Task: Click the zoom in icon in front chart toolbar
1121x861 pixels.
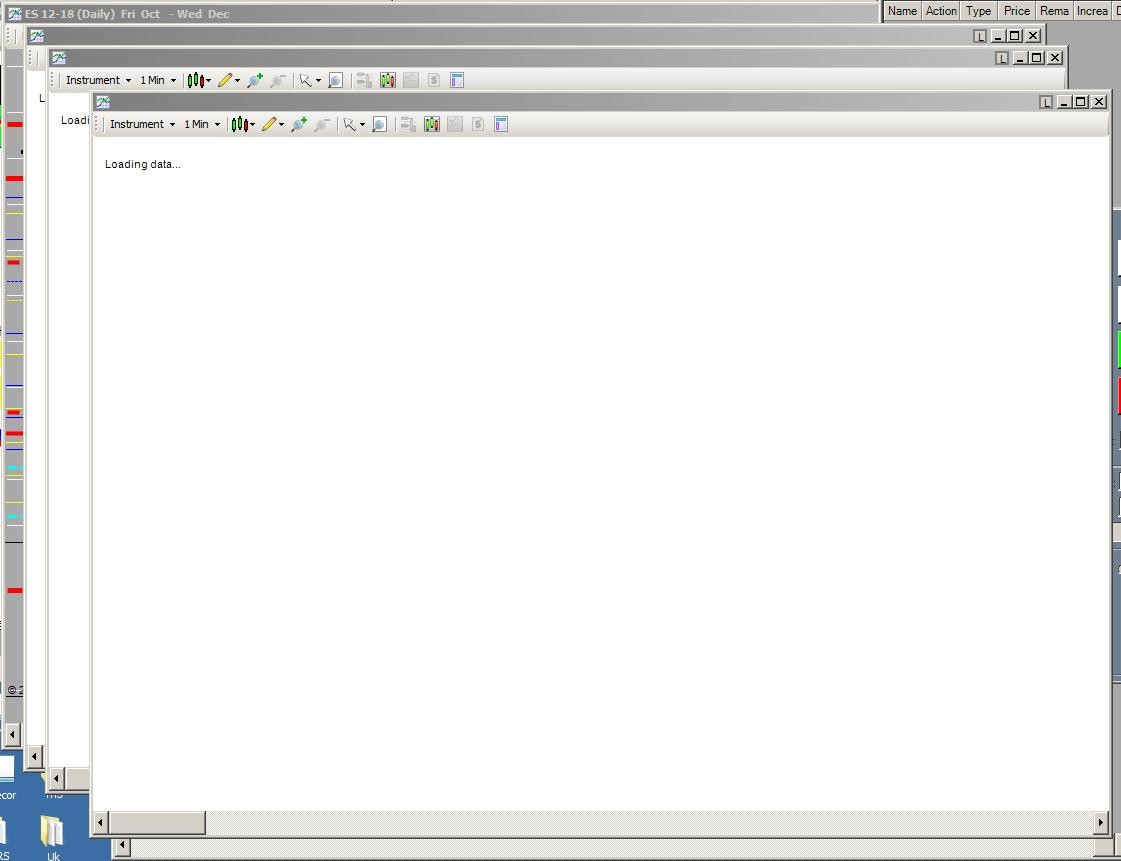Action: point(299,124)
